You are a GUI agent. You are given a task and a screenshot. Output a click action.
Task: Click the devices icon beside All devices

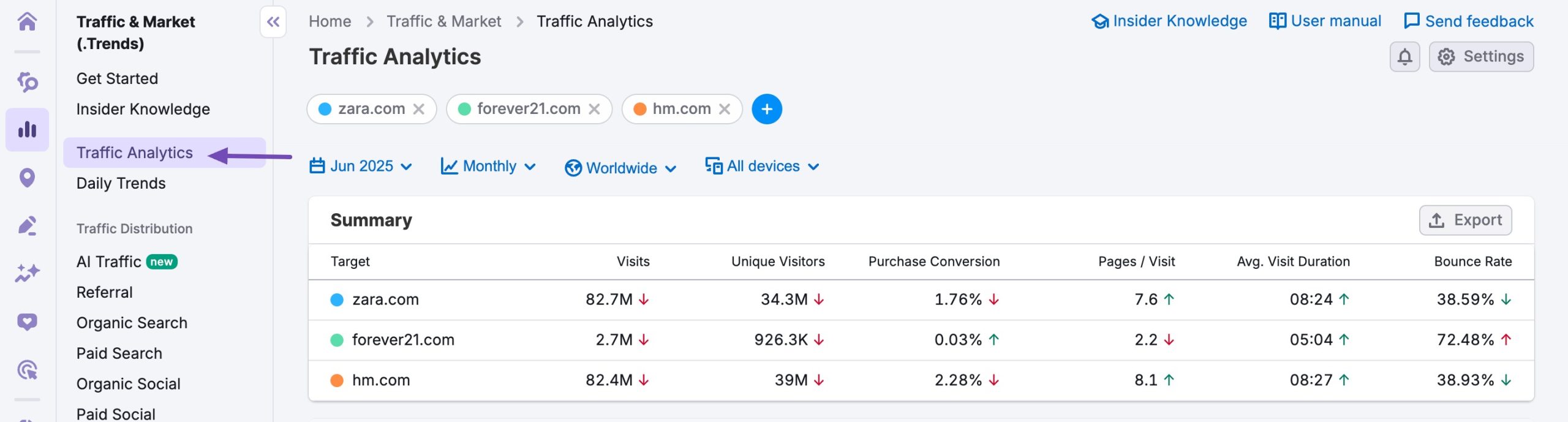714,166
